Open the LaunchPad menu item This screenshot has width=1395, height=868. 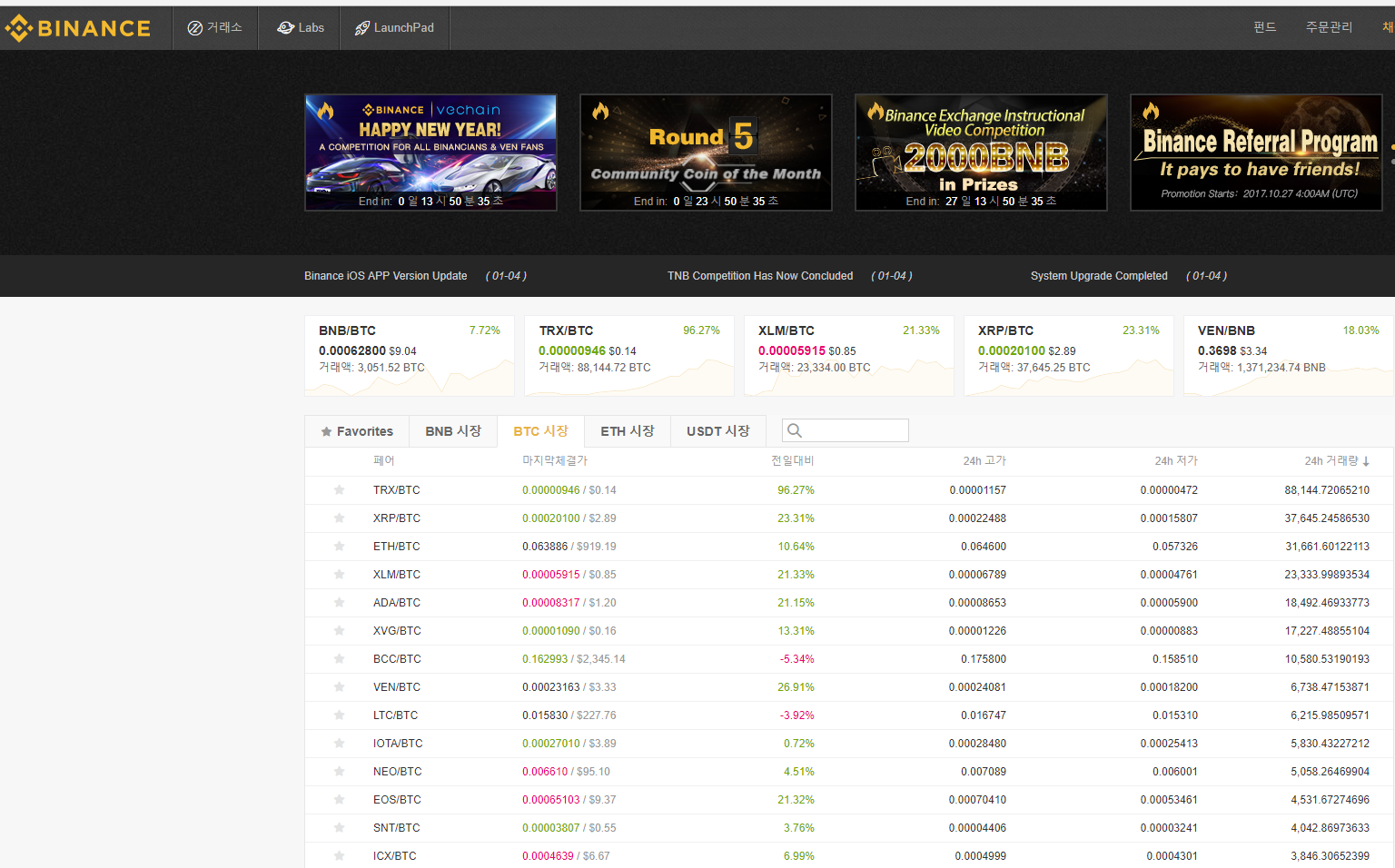tap(395, 28)
